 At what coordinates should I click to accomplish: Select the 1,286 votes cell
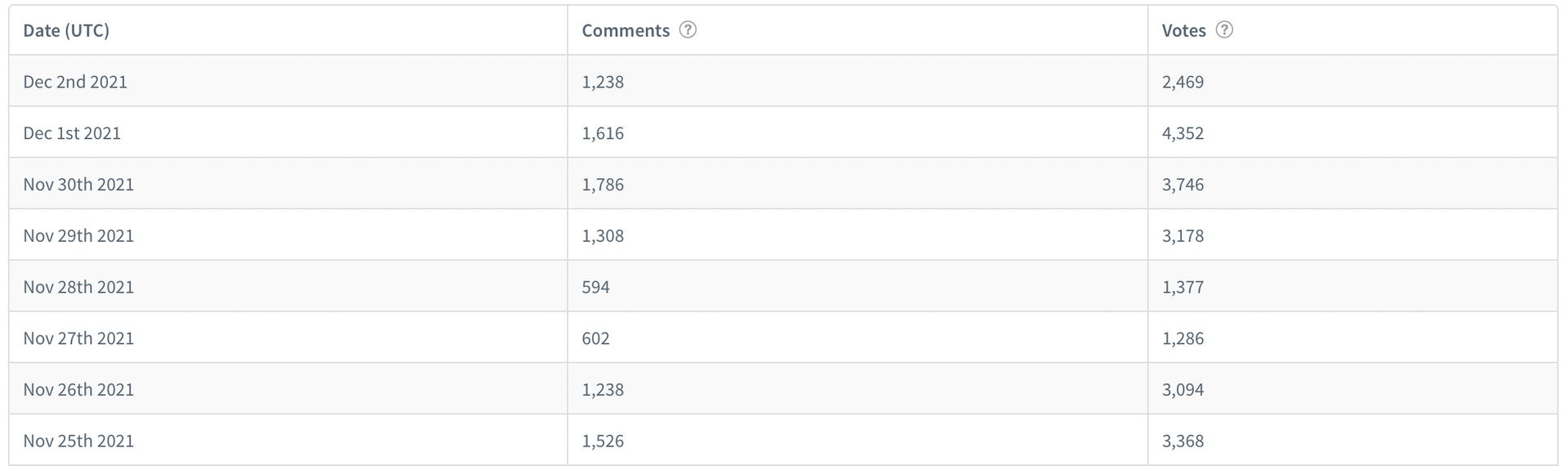pos(1183,338)
